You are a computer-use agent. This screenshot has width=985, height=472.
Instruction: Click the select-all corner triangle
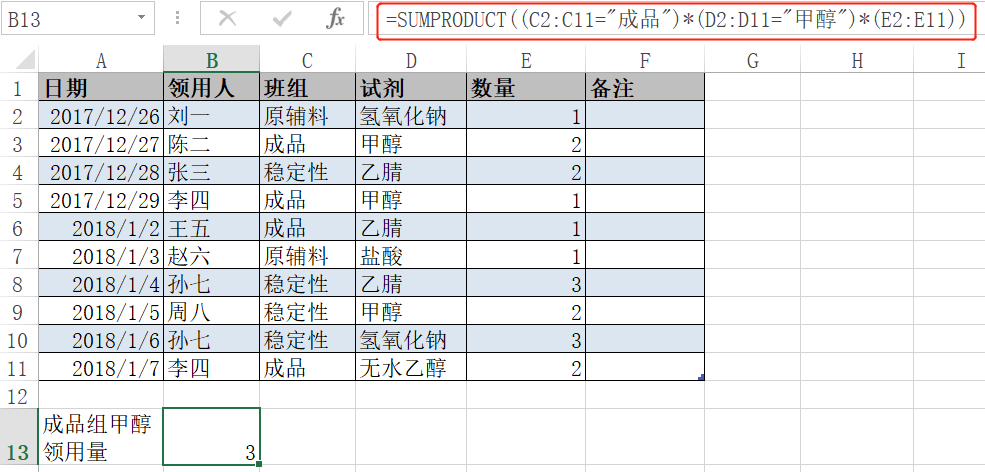(20, 61)
